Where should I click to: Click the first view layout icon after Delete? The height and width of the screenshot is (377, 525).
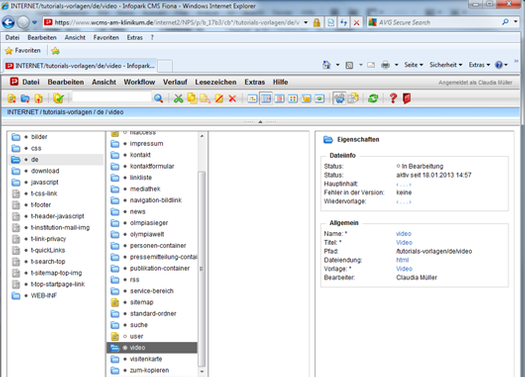point(252,98)
